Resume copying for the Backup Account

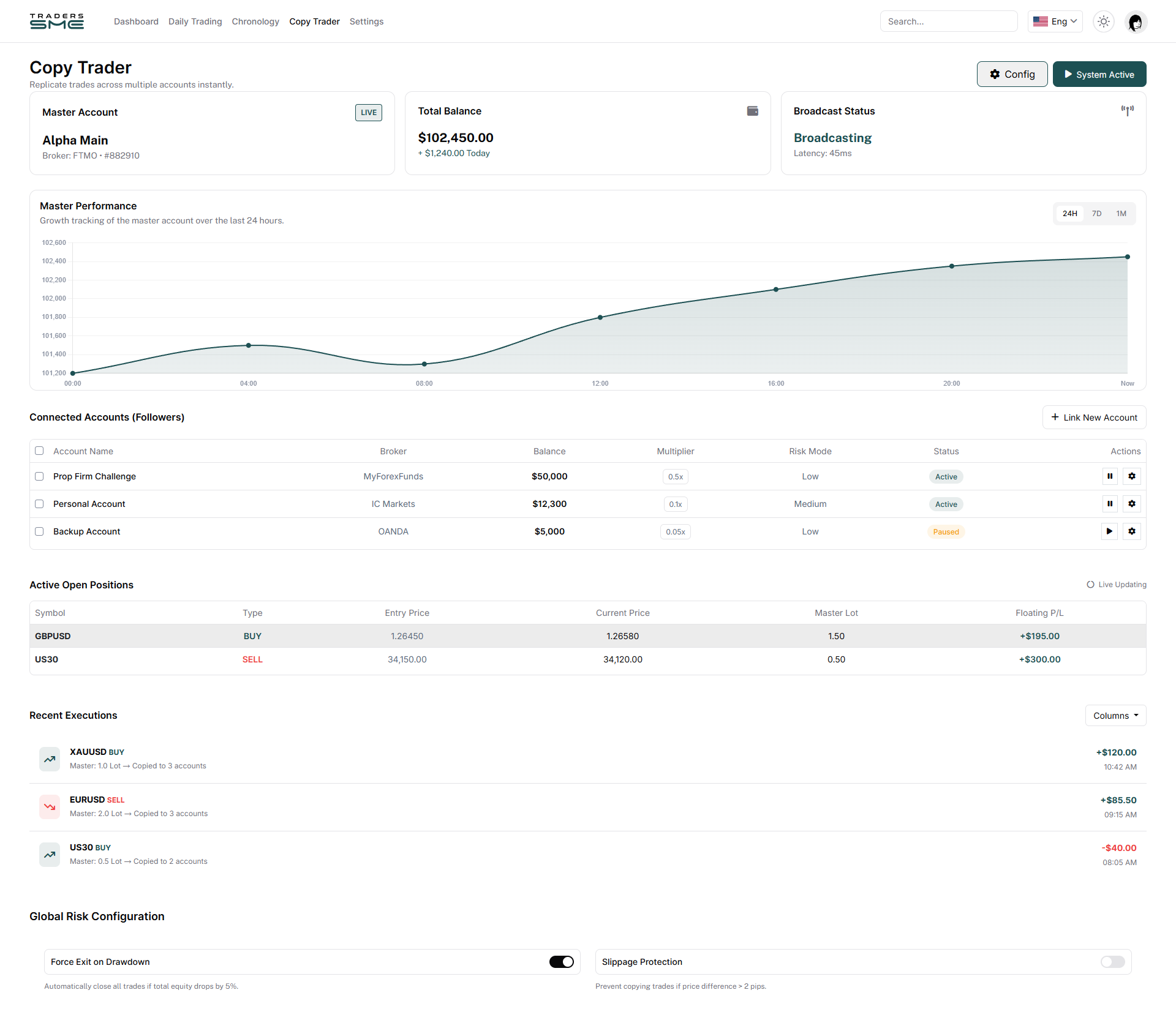(x=1109, y=531)
